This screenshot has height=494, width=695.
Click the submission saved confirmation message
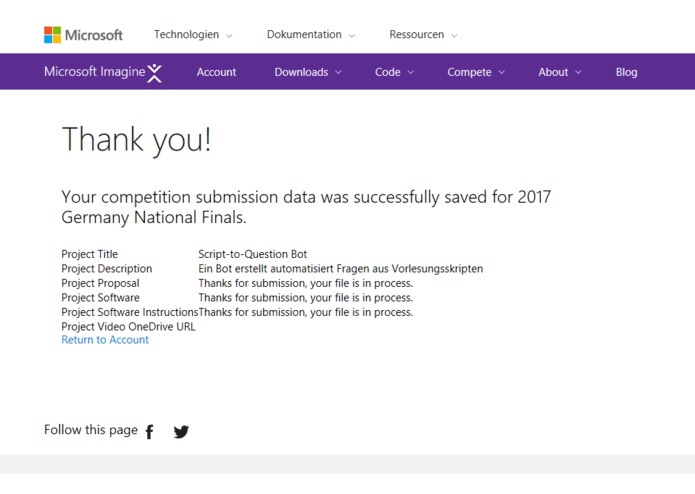[x=306, y=207]
